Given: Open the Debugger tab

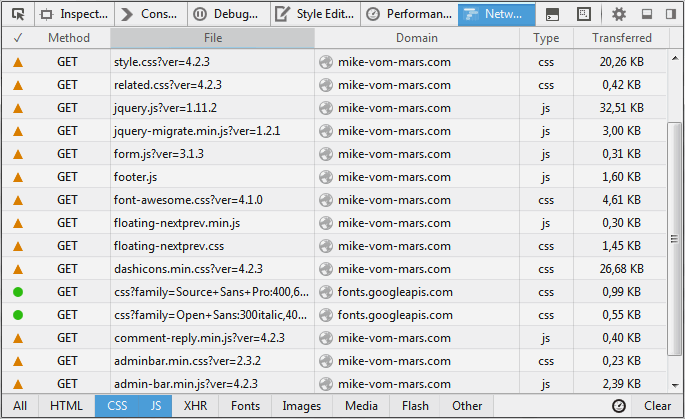Looking at the screenshot, I should pos(229,14).
